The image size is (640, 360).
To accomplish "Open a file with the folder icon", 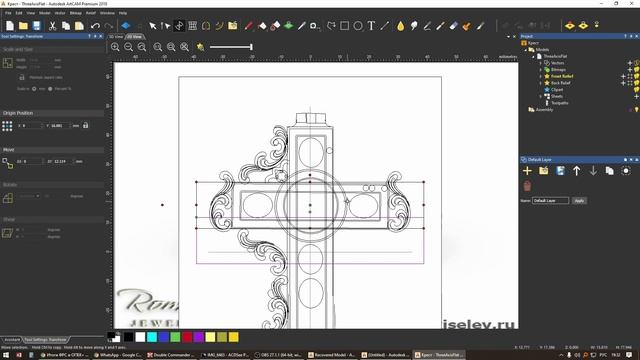I will click(x=23, y=26).
